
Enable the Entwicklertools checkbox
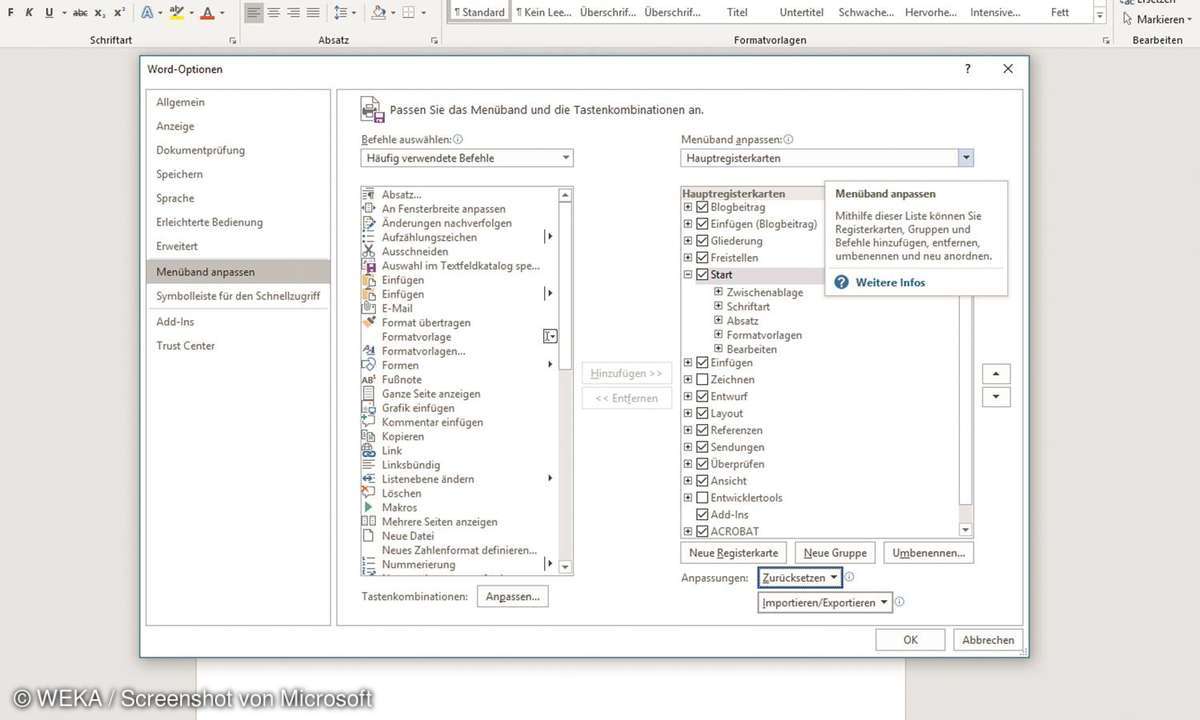pos(702,498)
